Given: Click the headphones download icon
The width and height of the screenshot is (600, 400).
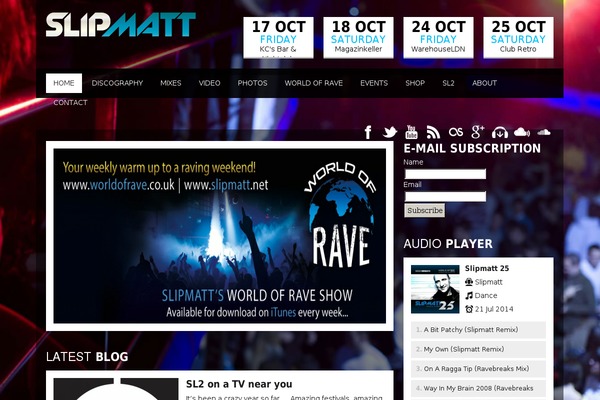Looking at the screenshot, I should pos(500,132).
